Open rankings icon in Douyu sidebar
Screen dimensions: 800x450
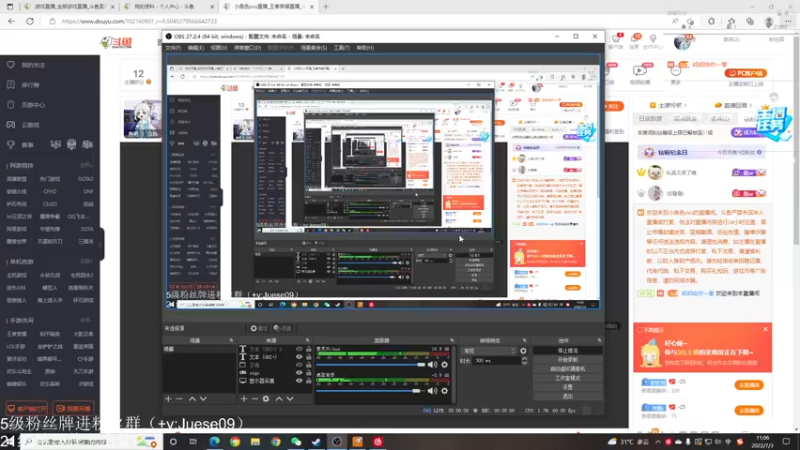[x=11, y=85]
